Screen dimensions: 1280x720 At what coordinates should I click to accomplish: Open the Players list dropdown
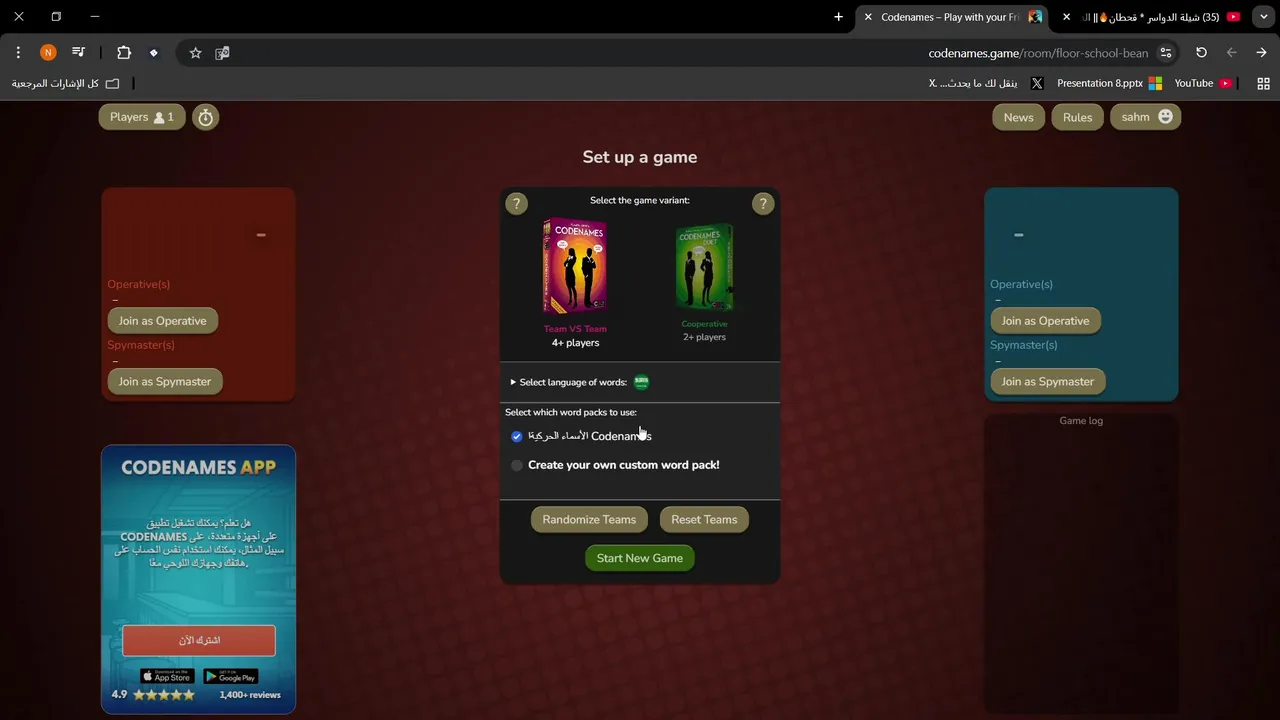142,117
